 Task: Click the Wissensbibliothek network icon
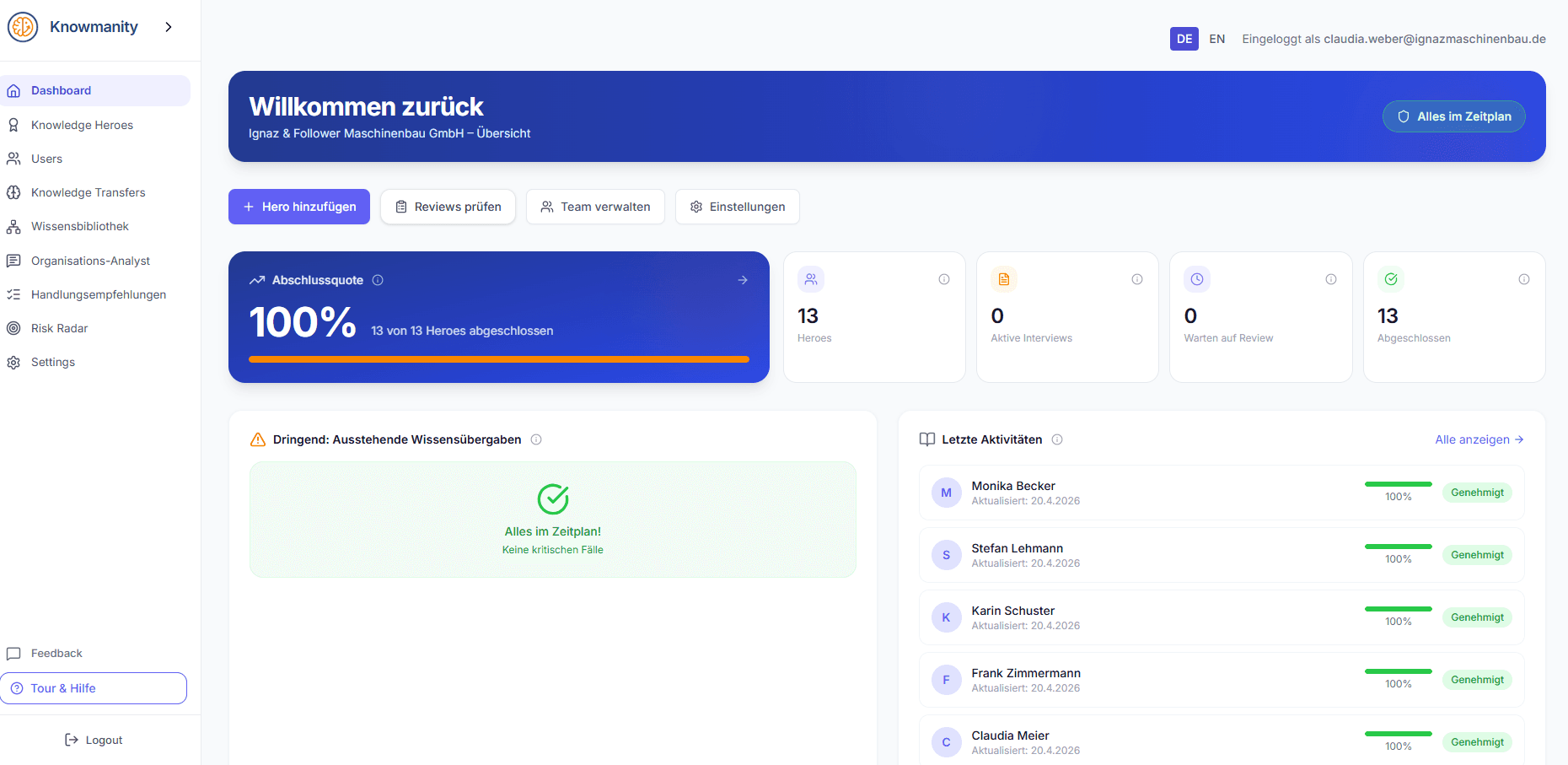[x=13, y=227]
